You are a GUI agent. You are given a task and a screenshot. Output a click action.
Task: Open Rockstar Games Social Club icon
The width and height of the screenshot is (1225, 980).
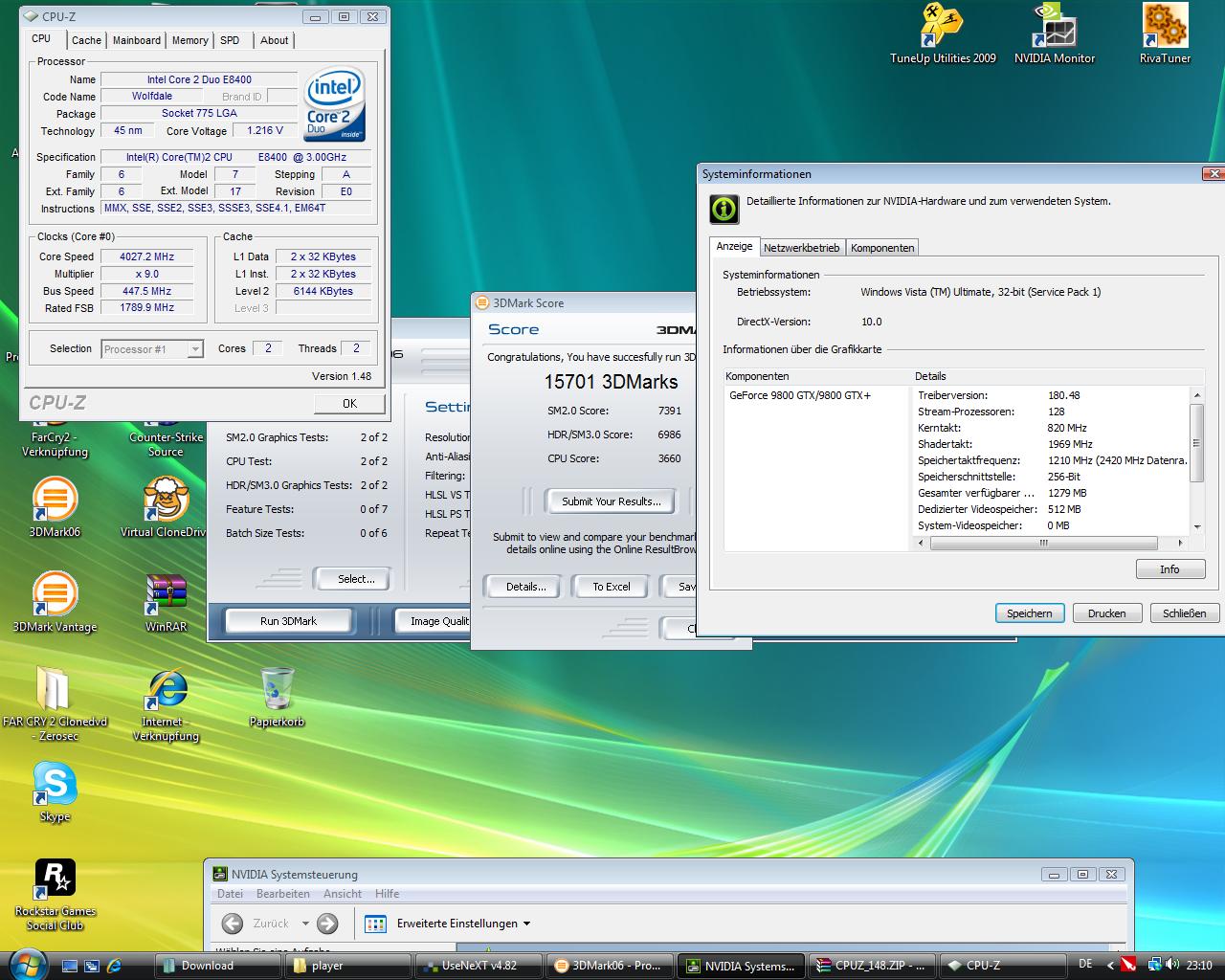tap(55, 895)
